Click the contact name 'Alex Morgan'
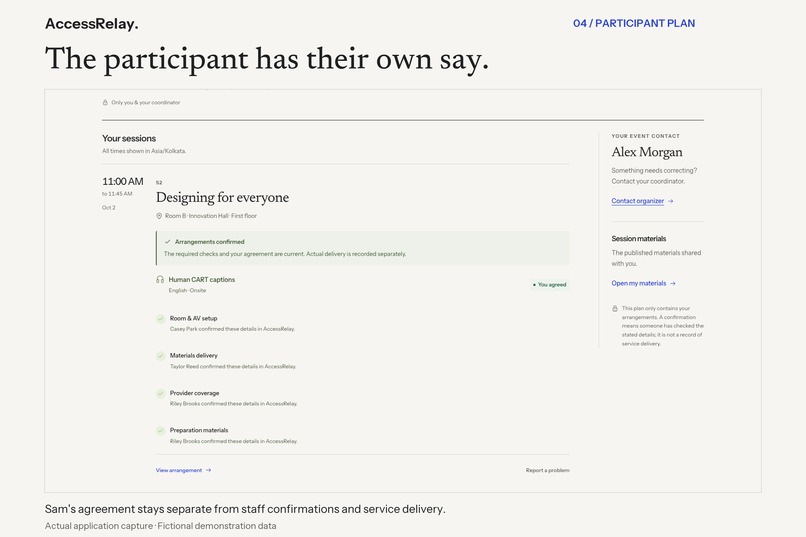806x537 pixels. [x=647, y=152]
